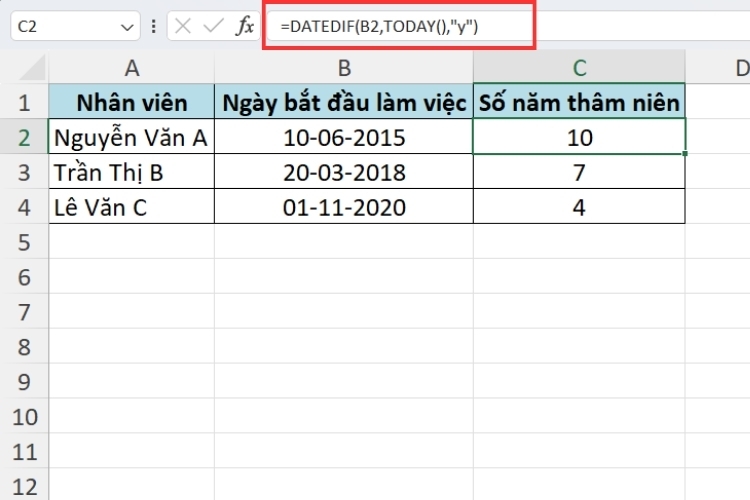Select cell 'Trần Thị B'
750x500 pixels.
pyautogui.click(x=132, y=172)
